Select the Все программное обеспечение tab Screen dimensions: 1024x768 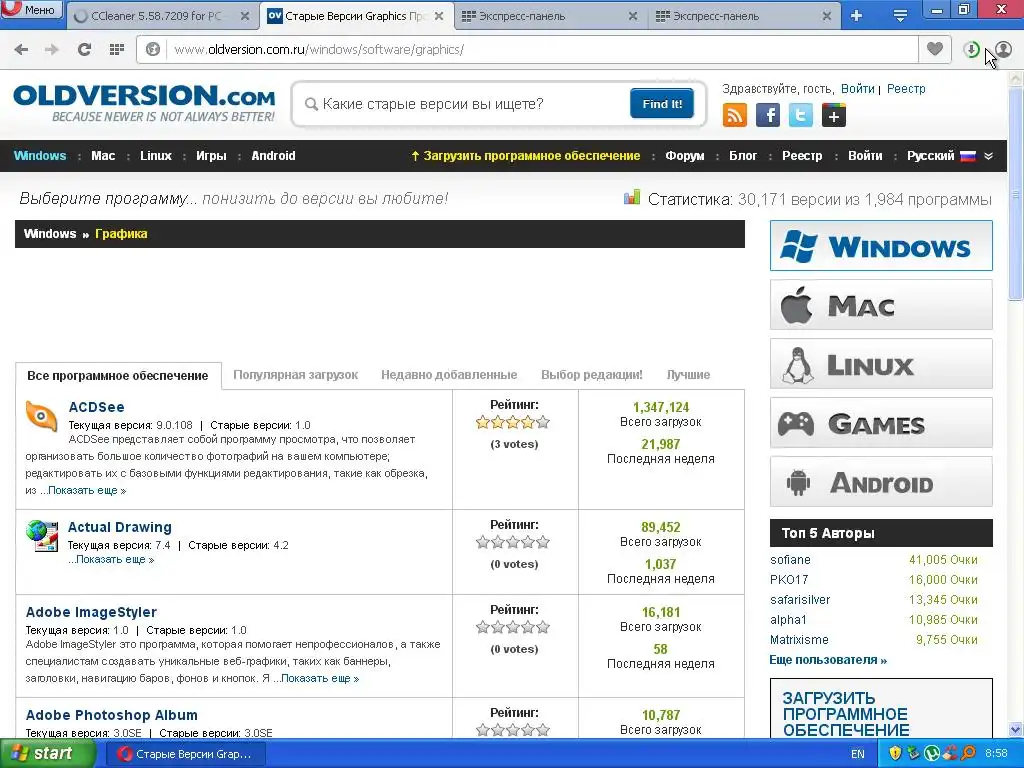(118, 376)
